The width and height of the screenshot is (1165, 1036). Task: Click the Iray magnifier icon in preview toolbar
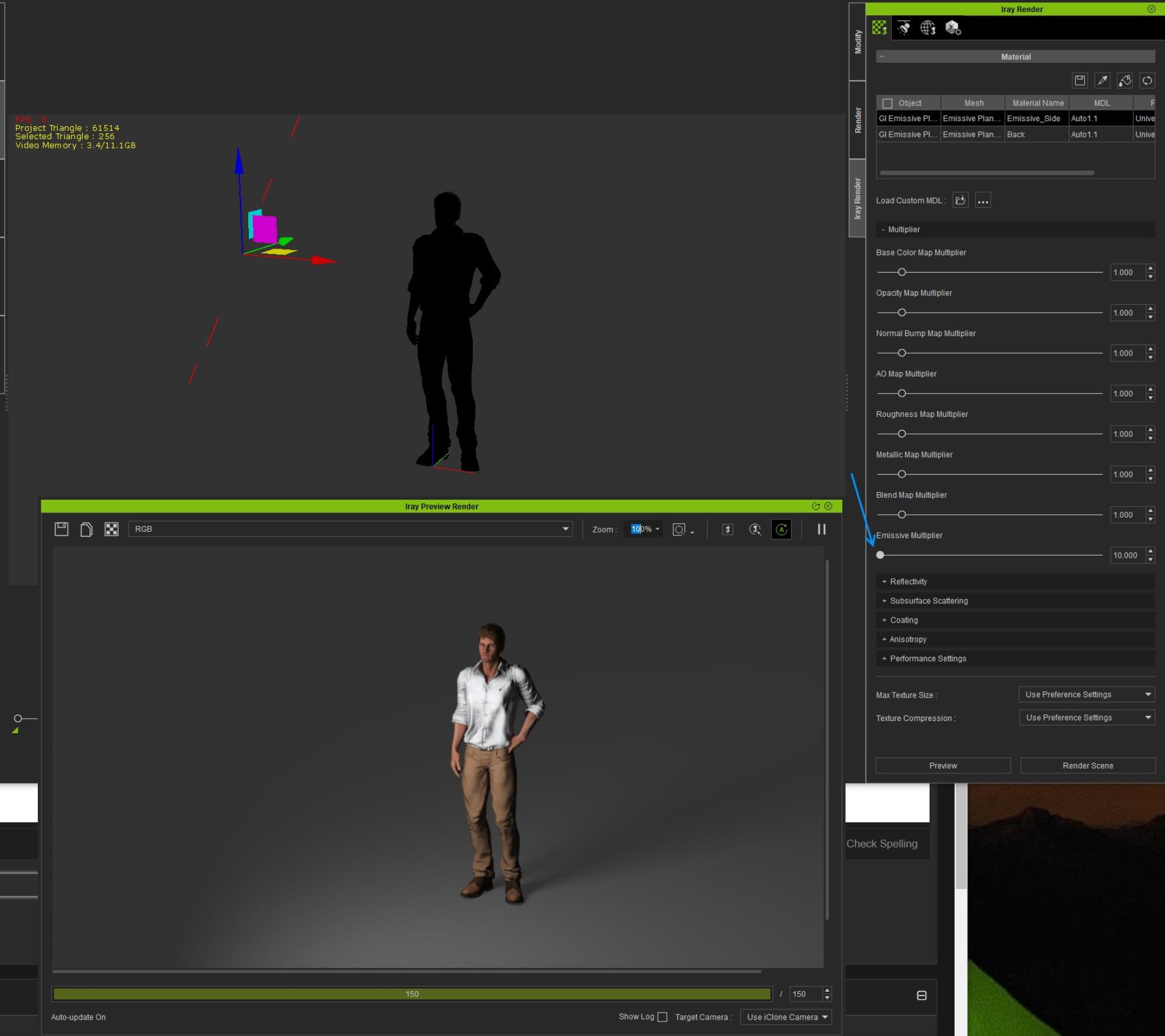coord(755,529)
